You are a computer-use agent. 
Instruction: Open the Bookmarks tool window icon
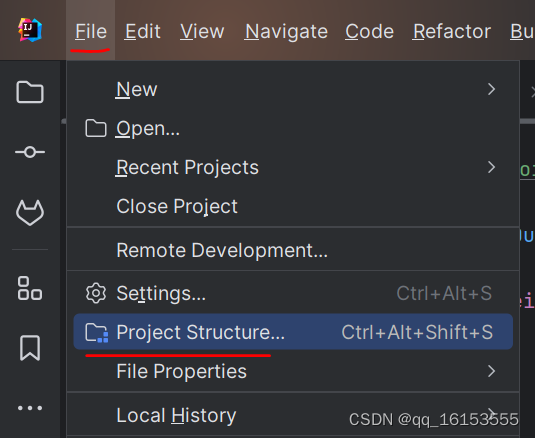point(30,348)
